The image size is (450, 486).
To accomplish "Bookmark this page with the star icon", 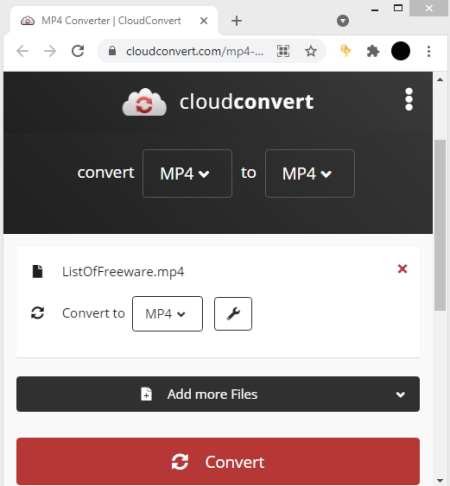I will click(311, 51).
